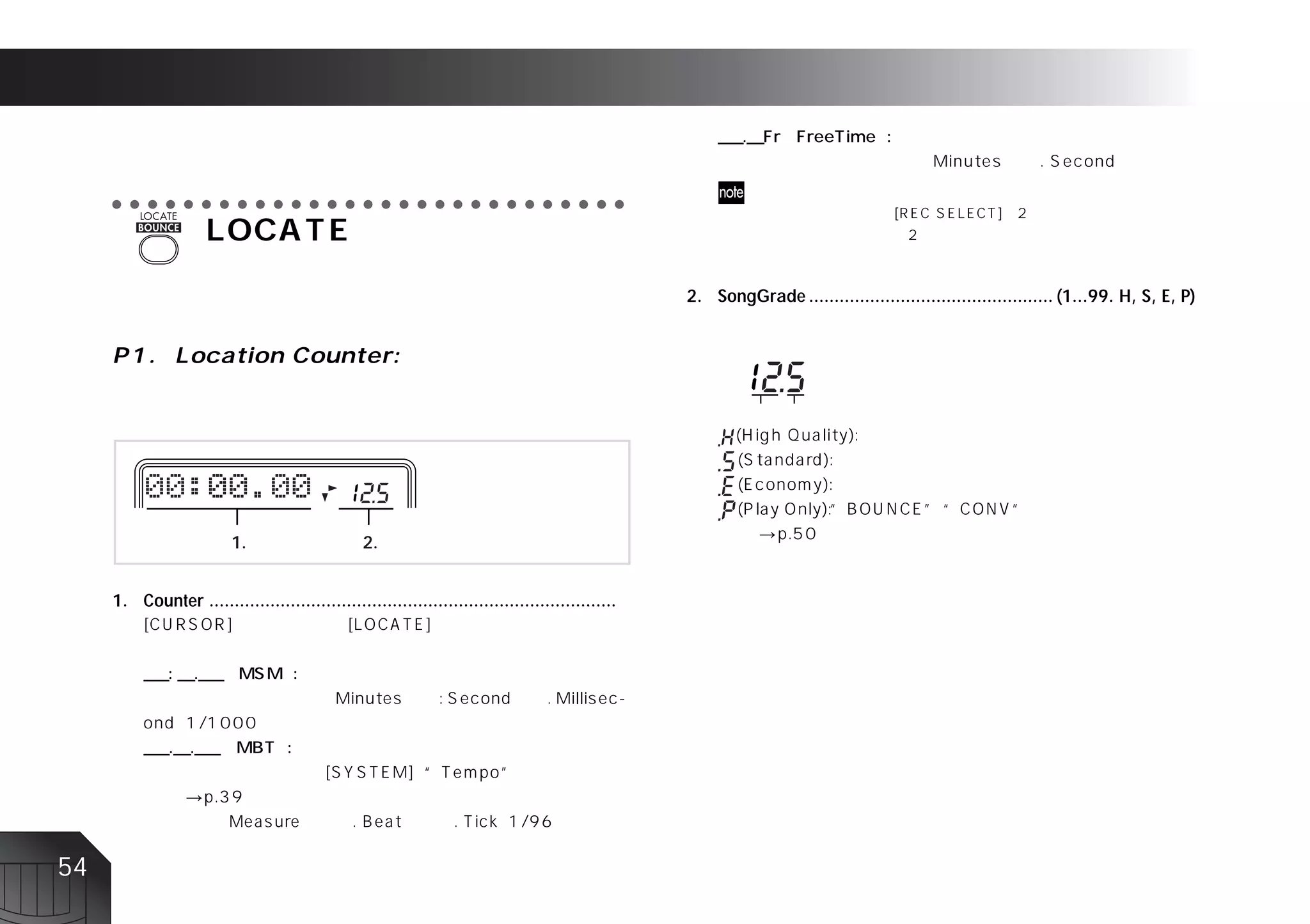Screen dimensions: 1310x924
Task: Click the [REC SELECT] text label
Action: pyautogui.click(x=948, y=214)
